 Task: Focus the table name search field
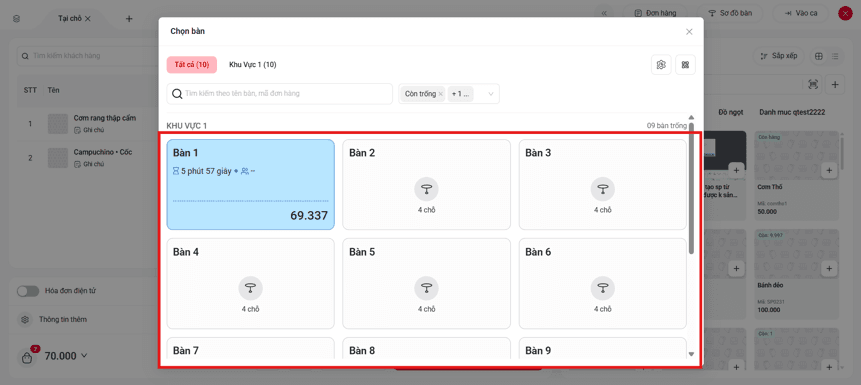[279, 94]
